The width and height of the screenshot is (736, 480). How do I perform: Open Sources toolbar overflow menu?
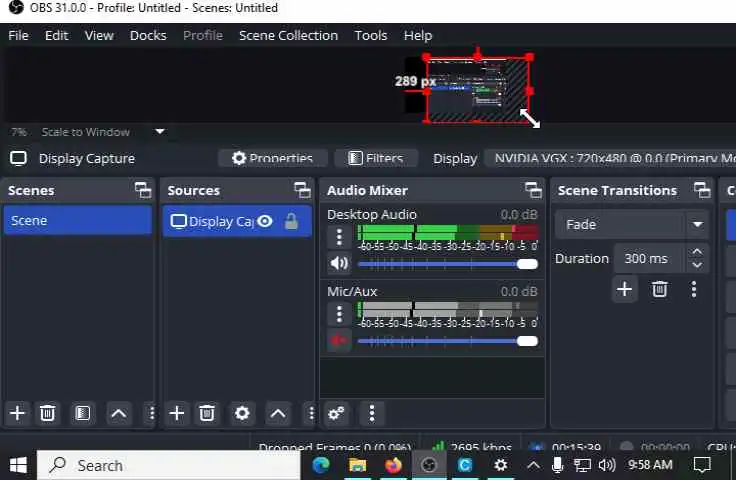311,413
